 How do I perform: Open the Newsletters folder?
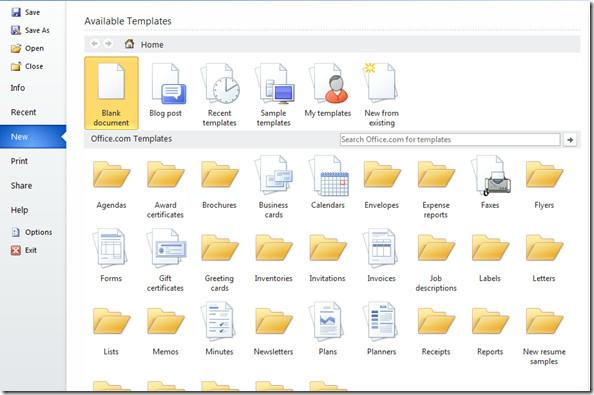[x=274, y=331]
